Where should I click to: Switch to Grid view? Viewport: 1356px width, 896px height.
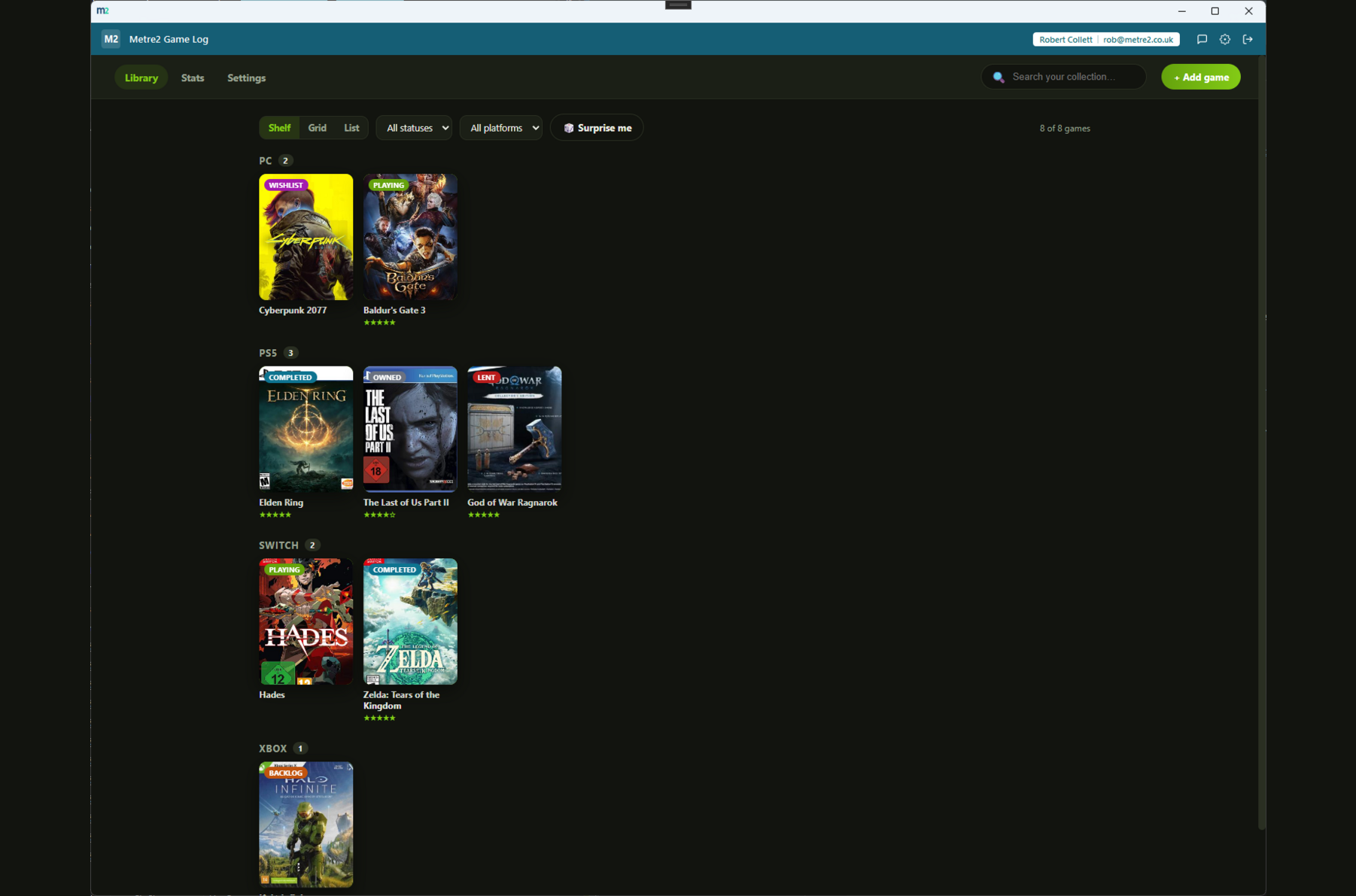point(318,128)
